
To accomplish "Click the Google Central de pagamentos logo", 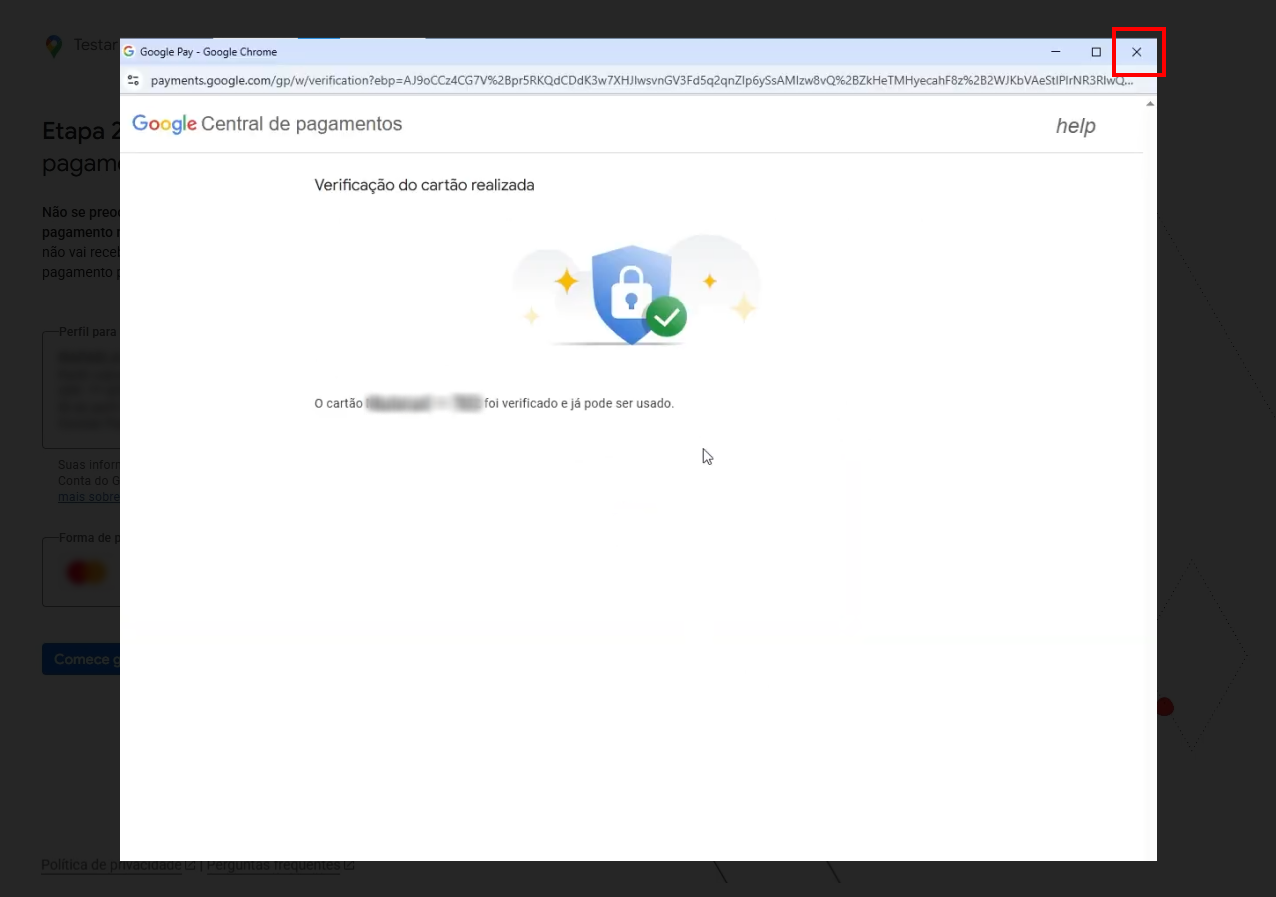I will pyautogui.click(x=267, y=124).
